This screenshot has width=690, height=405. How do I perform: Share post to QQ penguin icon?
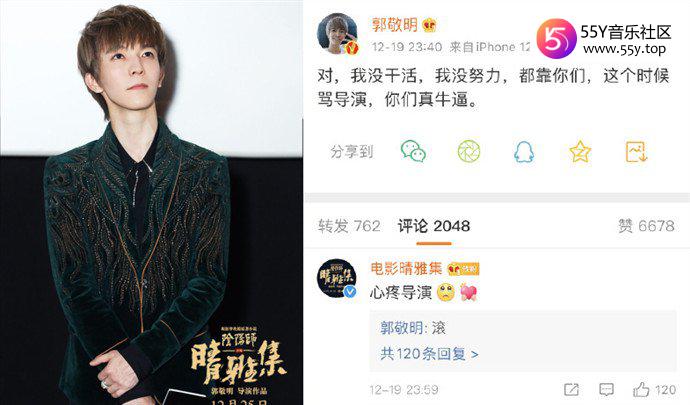click(x=524, y=152)
